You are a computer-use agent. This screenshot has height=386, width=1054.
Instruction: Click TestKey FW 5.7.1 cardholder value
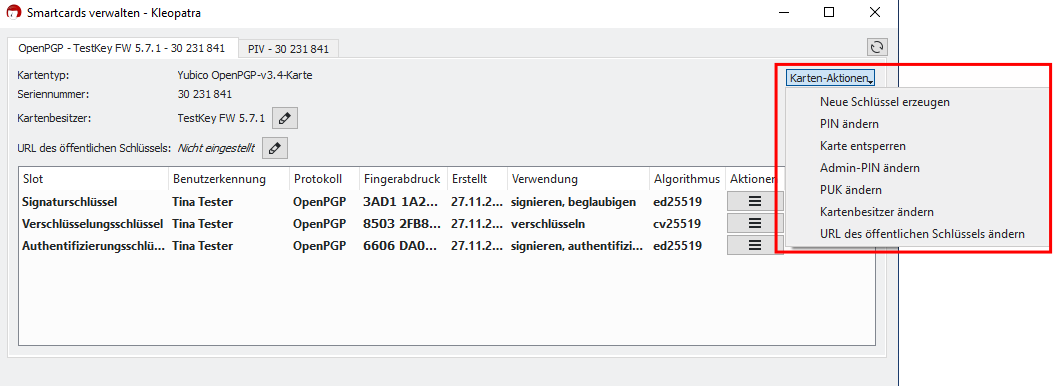click(x=222, y=119)
